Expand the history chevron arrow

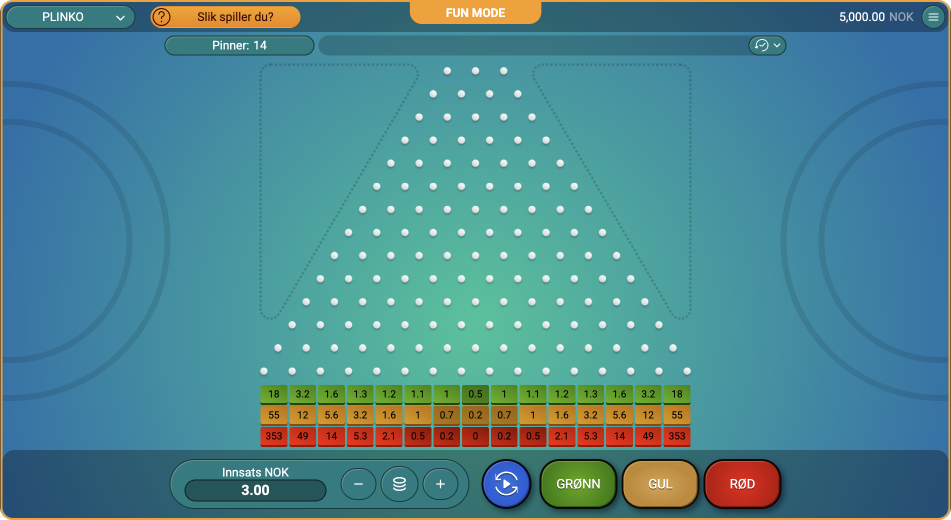(777, 46)
